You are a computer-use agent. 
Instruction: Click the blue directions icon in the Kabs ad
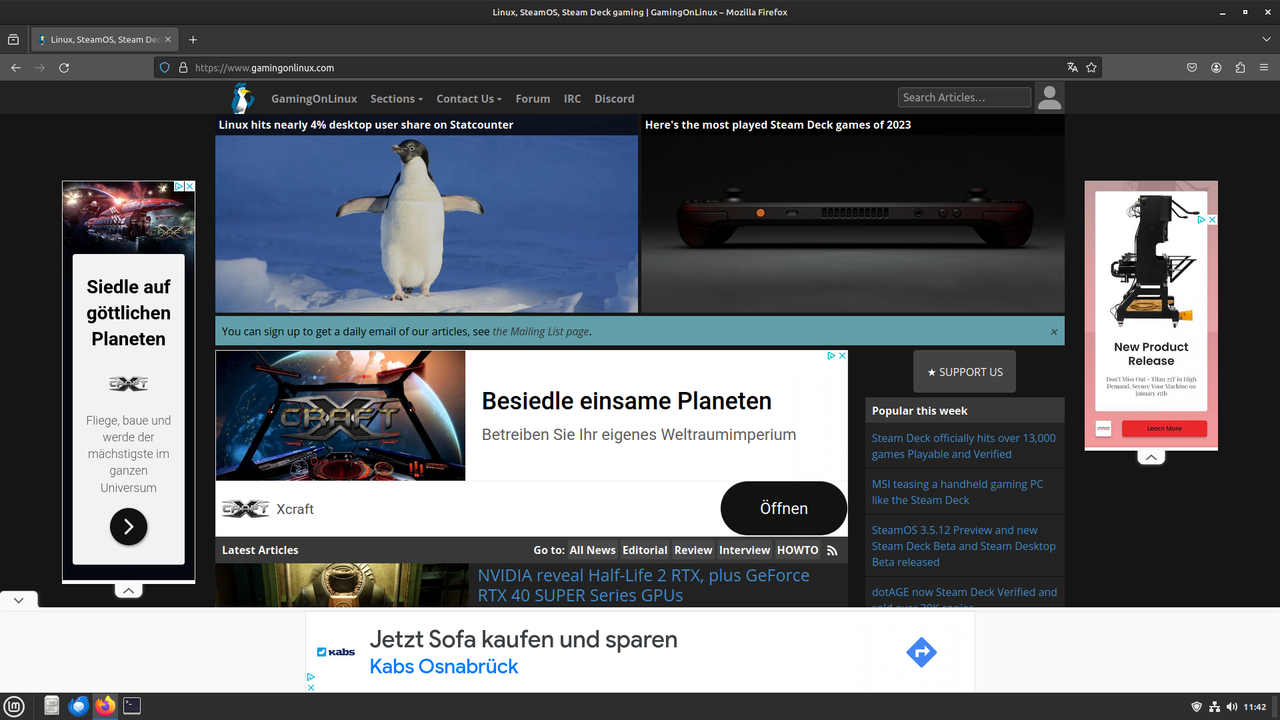[x=921, y=653]
